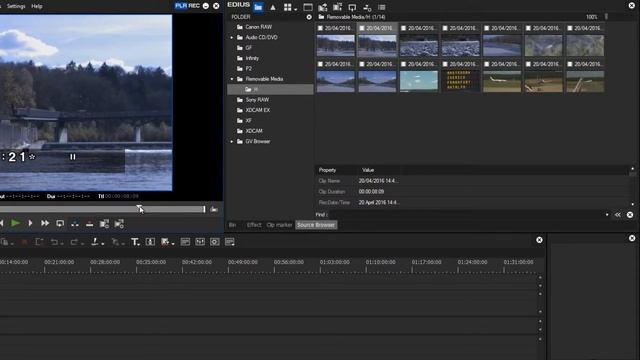Select the P2 folder

249,69
